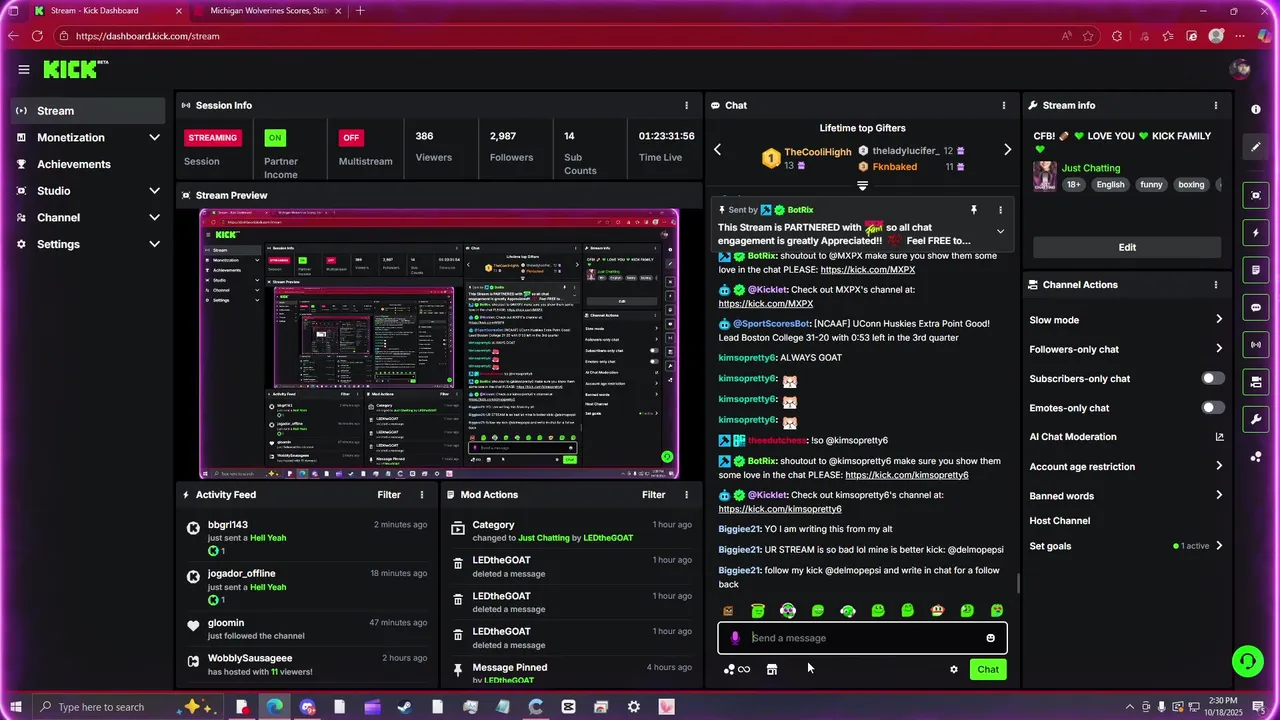Screen dimensions: 1280x720
Task: Click the microphone icon in the message box
Action: (735, 638)
